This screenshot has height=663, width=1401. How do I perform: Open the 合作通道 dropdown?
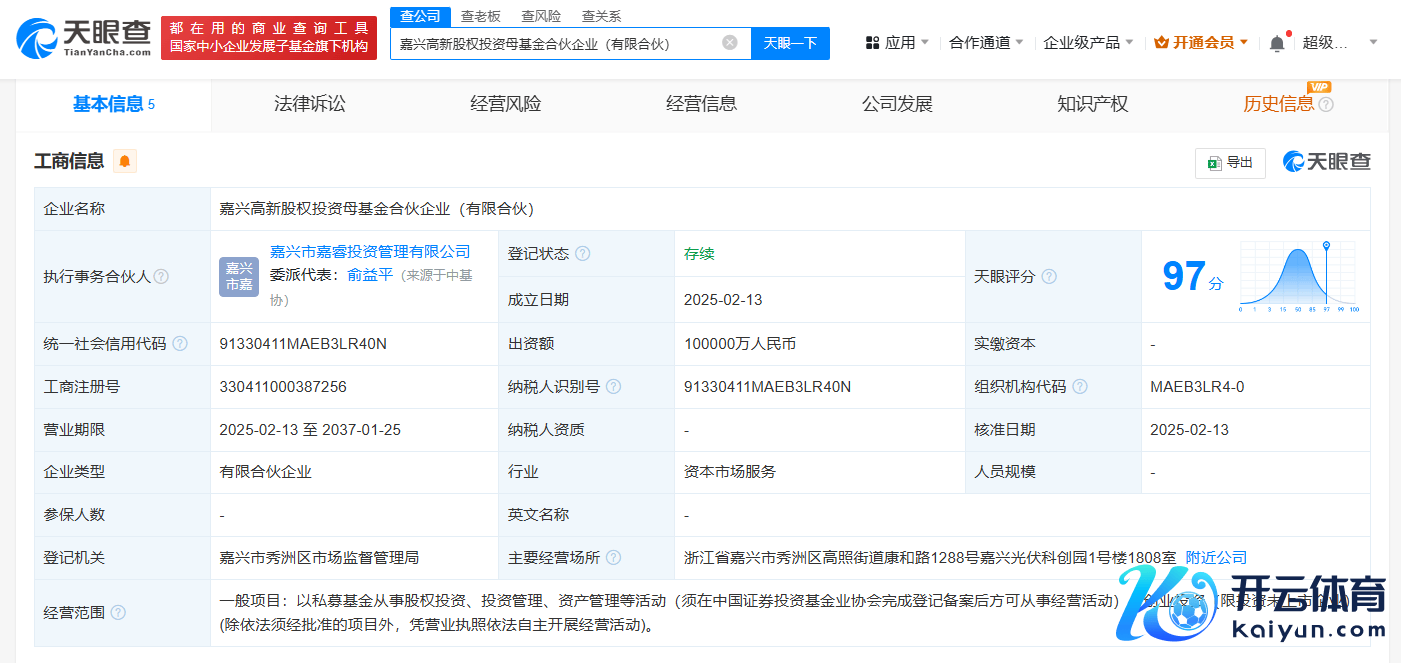pos(986,43)
